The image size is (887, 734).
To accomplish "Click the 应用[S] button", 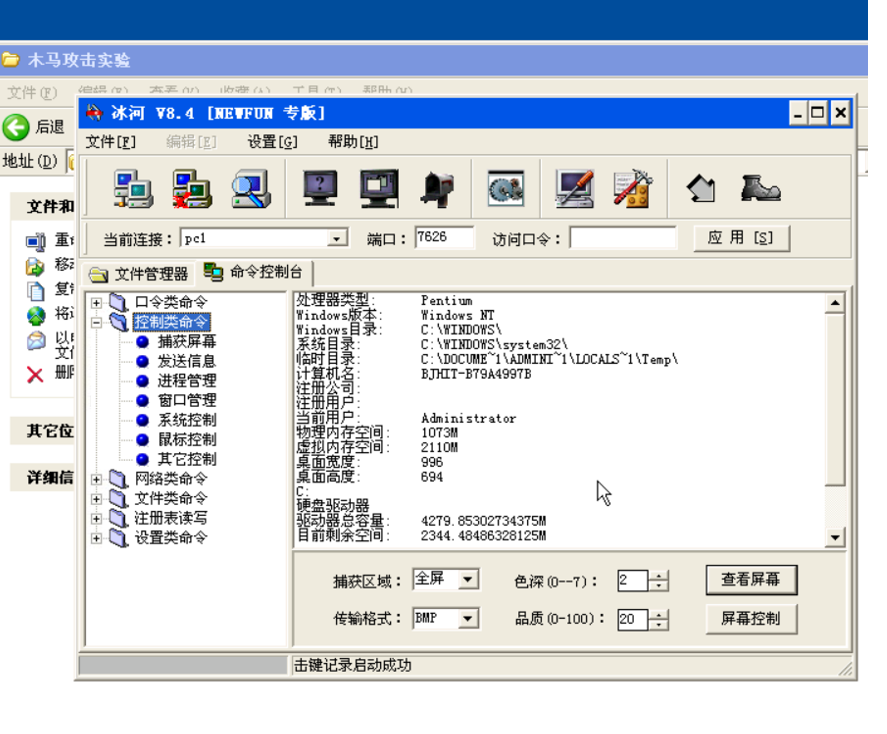I will 741,238.
